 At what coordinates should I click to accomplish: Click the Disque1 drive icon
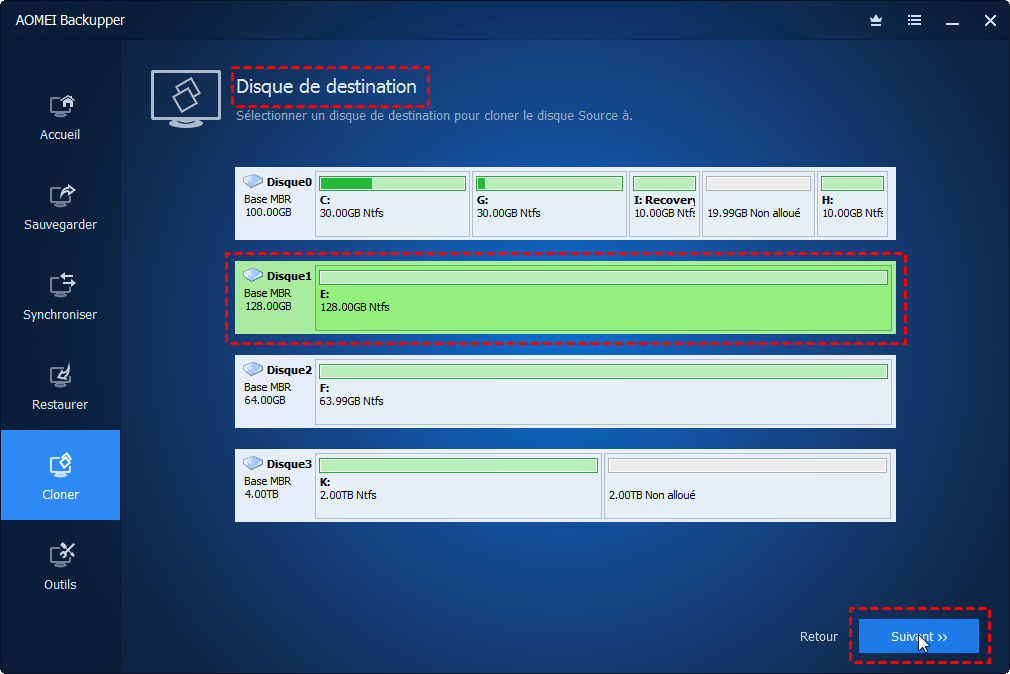tap(252, 275)
